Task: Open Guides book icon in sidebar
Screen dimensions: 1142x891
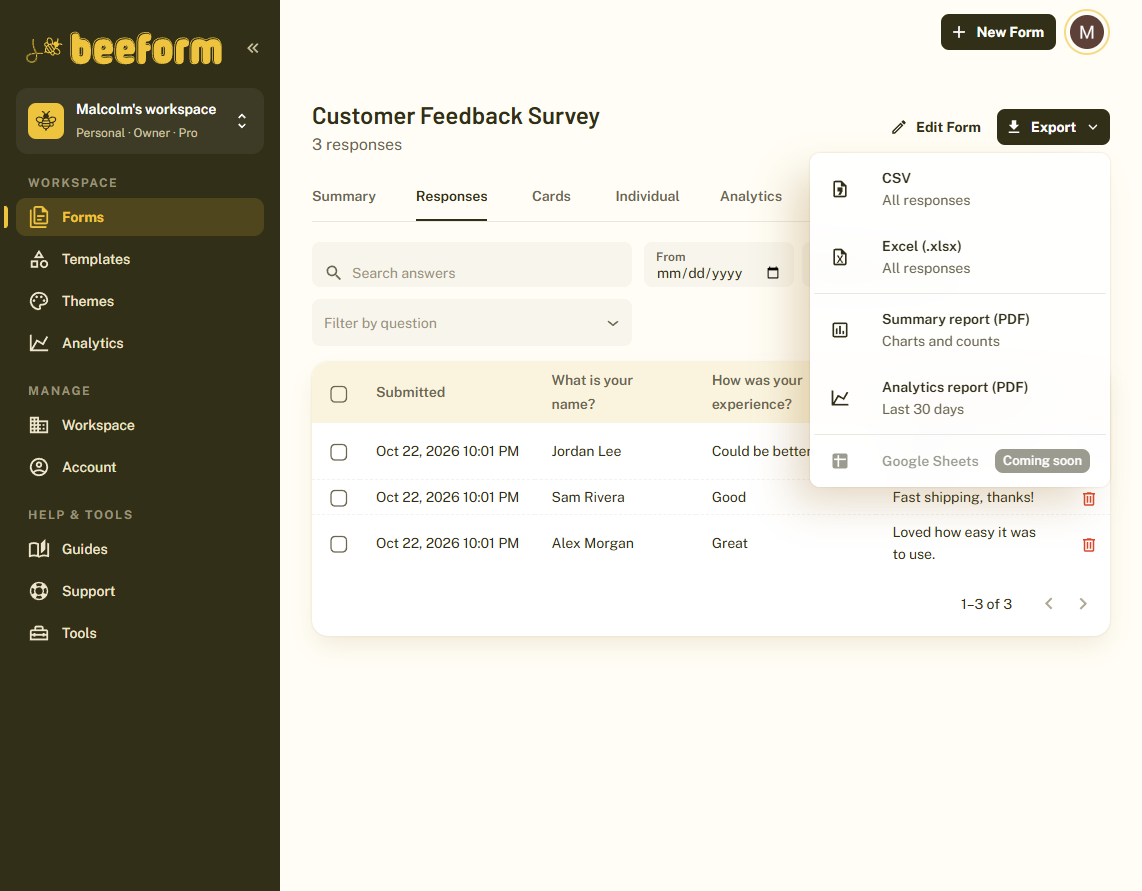Action: click(39, 549)
